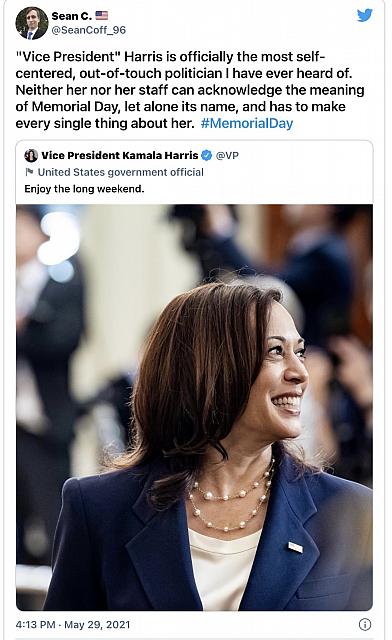The width and height of the screenshot is (392, 640).
Task: Click the info circle icon
Action: point(365,624)
